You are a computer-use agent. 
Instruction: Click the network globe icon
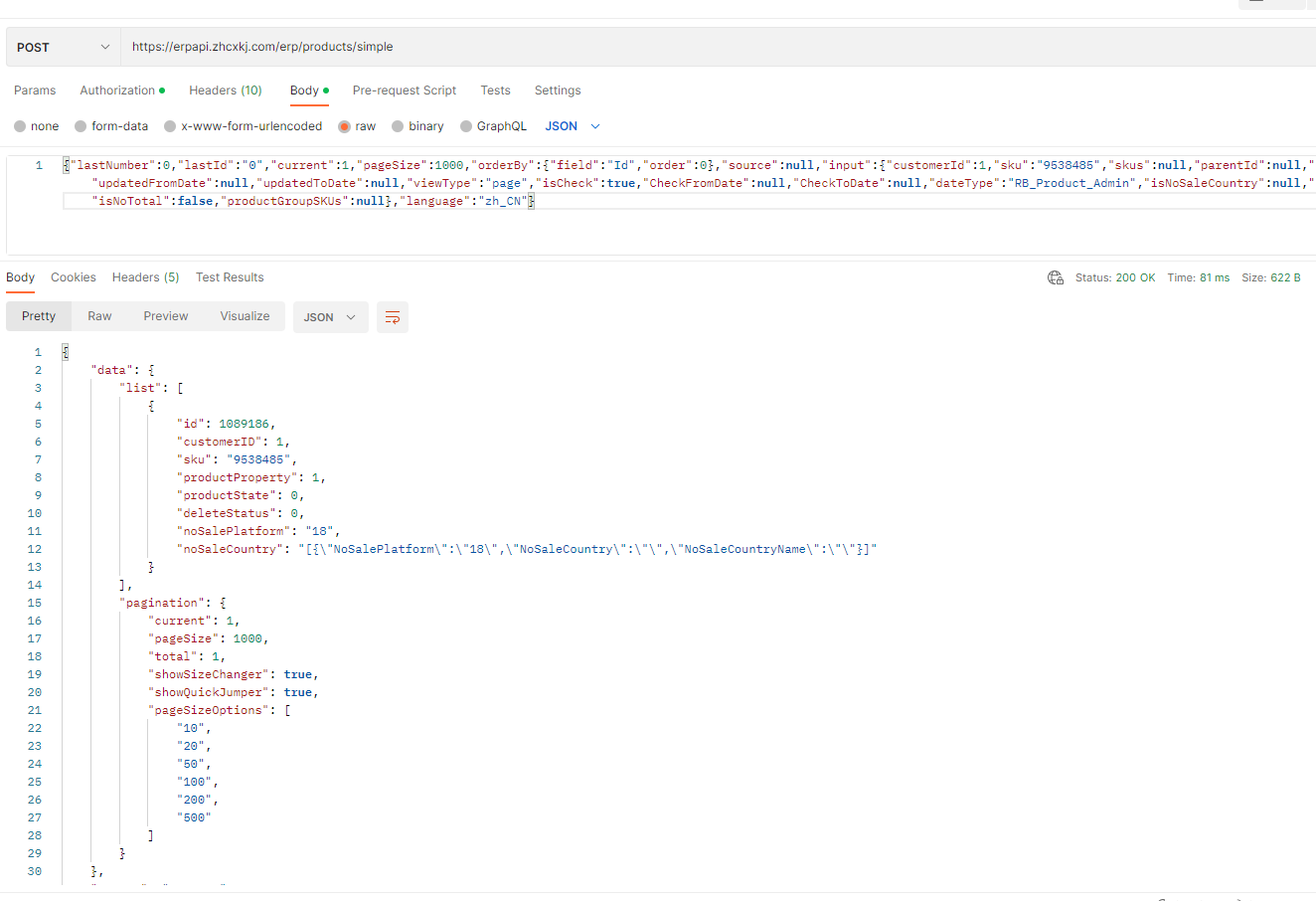(1056, 277)
